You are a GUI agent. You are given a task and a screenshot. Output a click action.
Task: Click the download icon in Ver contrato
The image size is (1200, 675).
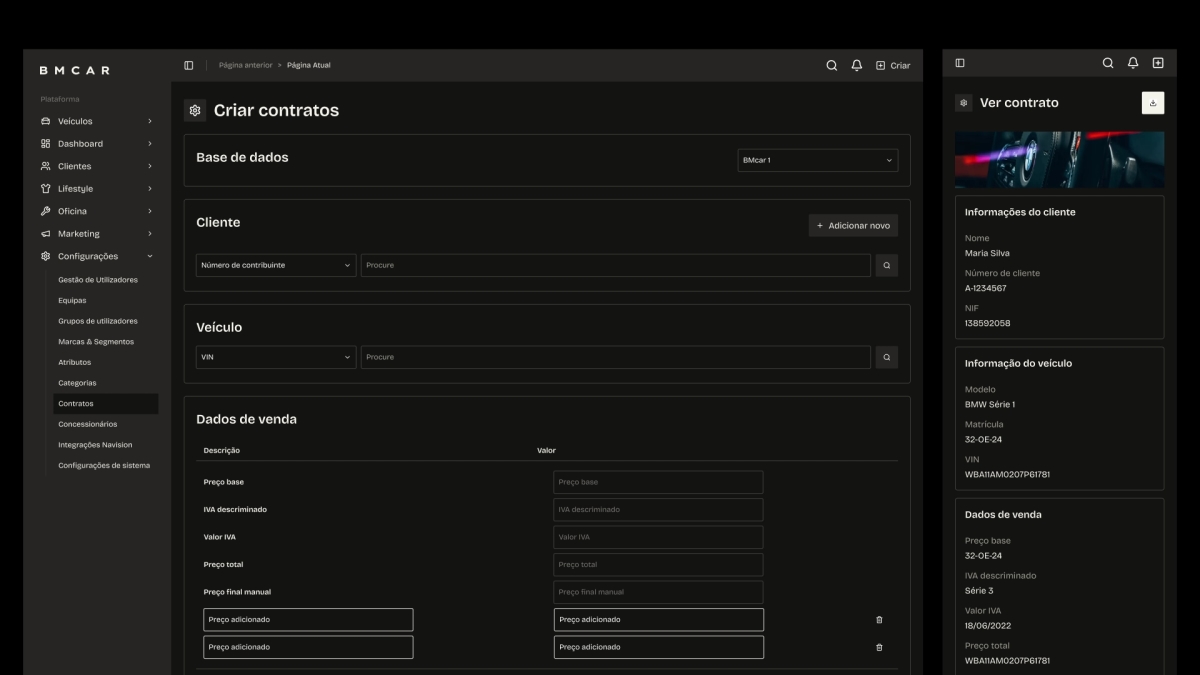click(x=1153, y=103)
